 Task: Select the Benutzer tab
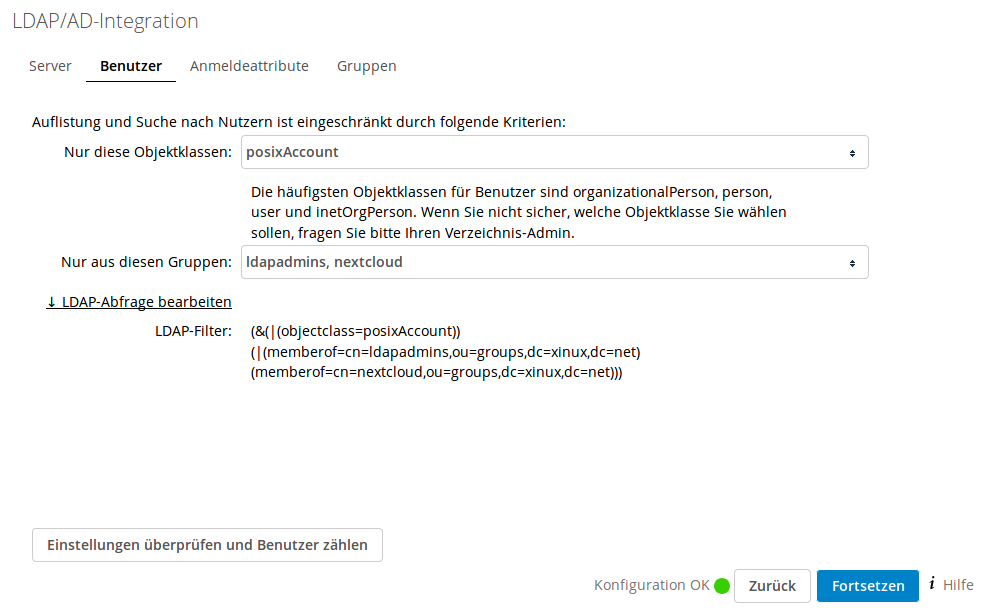tap(130, 65)
